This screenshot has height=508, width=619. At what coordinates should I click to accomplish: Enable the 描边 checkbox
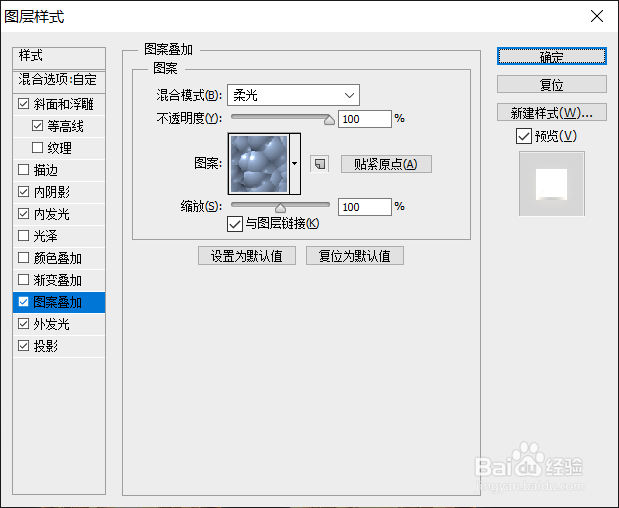(23, 170)
